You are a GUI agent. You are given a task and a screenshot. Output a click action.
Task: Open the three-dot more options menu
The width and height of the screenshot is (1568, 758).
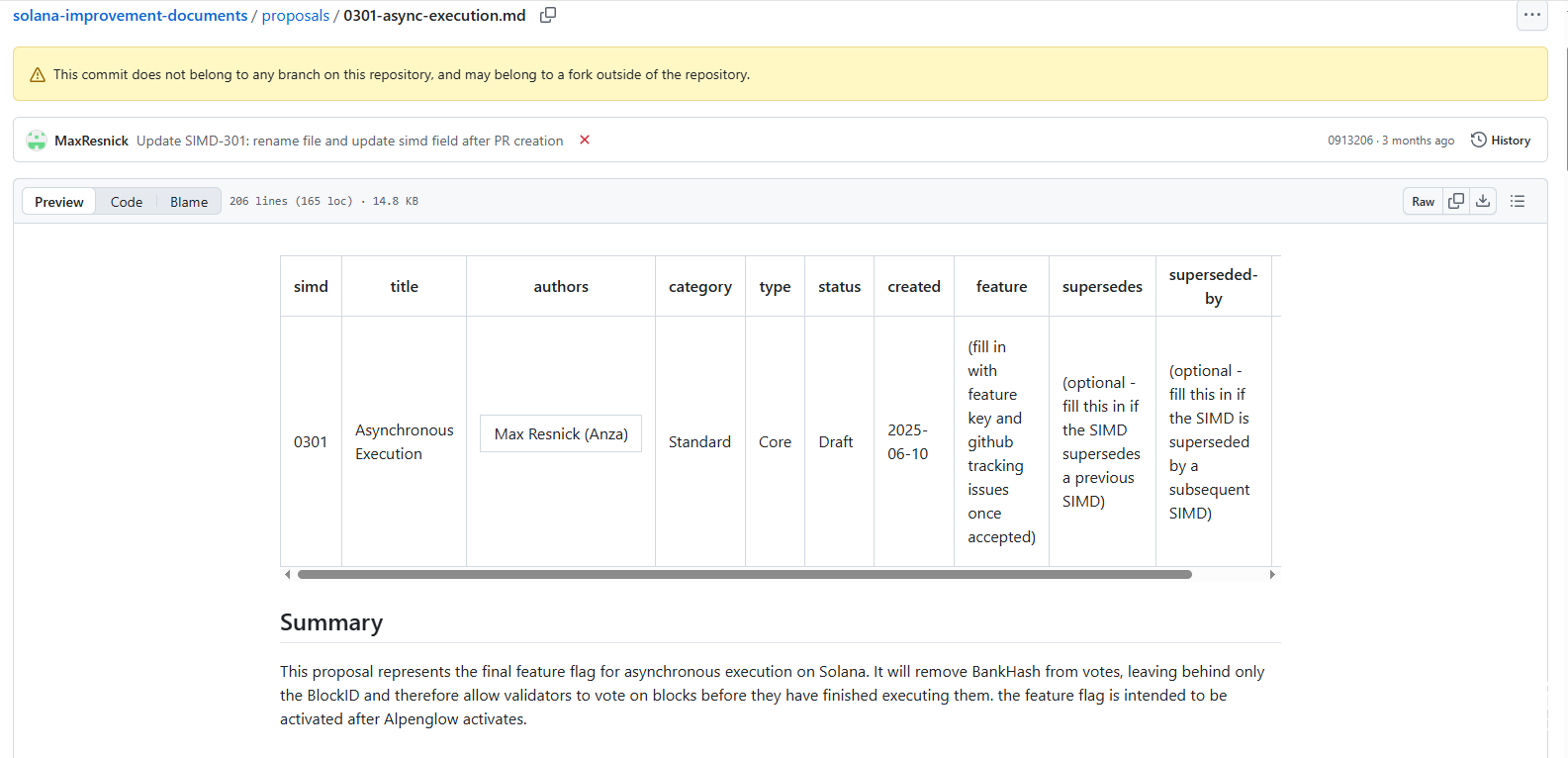[1531, 15]
